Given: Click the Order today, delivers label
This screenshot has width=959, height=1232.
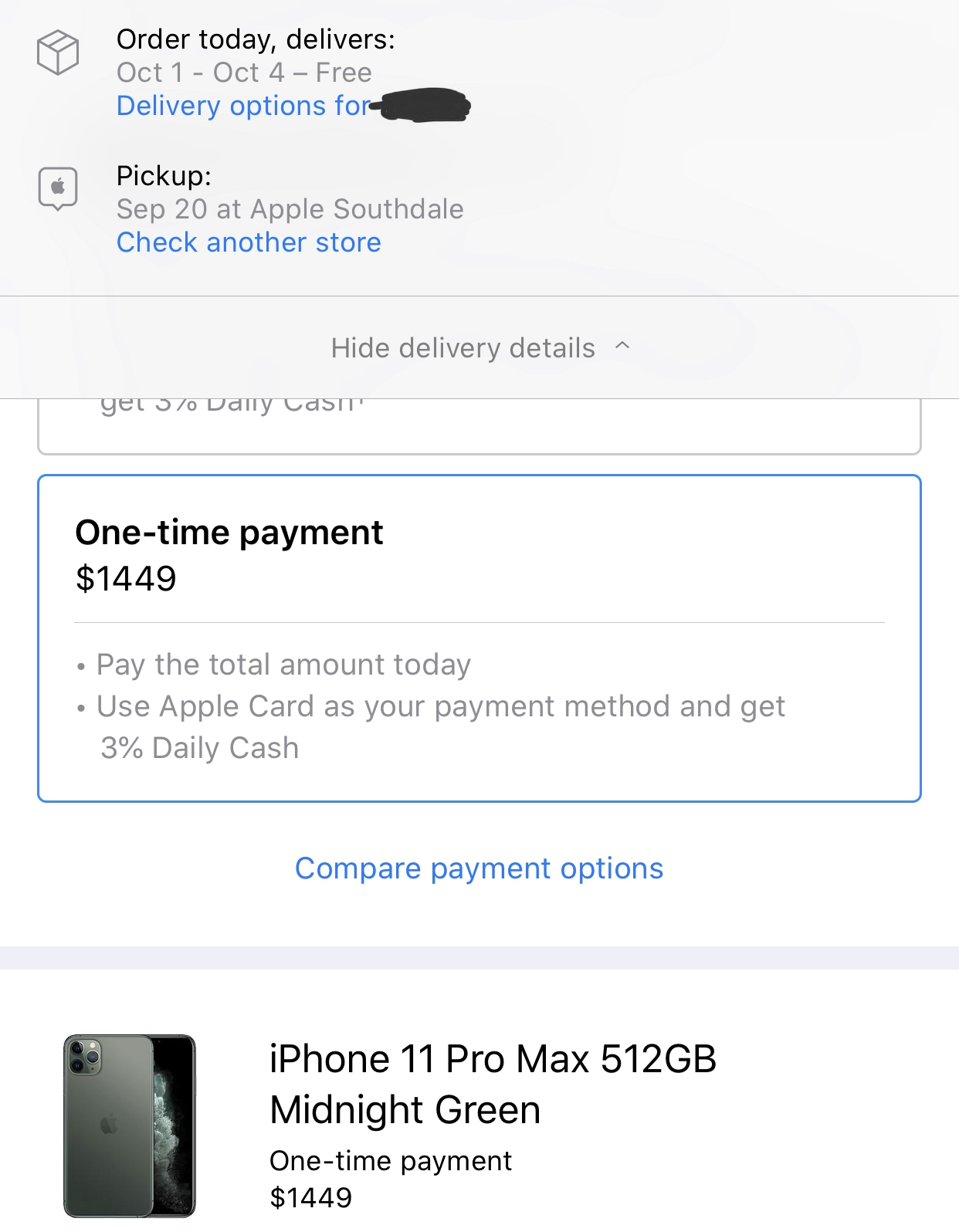Looking at the screenshot, I should pyautogui.click(x=256, y=39).
